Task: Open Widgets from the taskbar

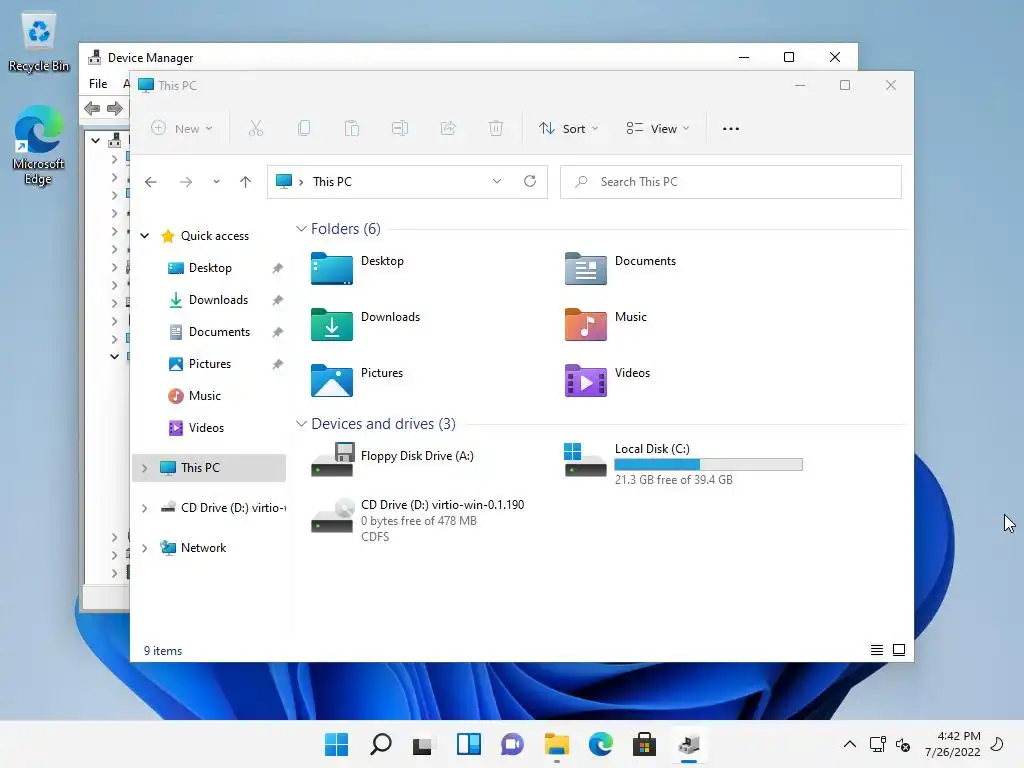Action: [468, 744]
